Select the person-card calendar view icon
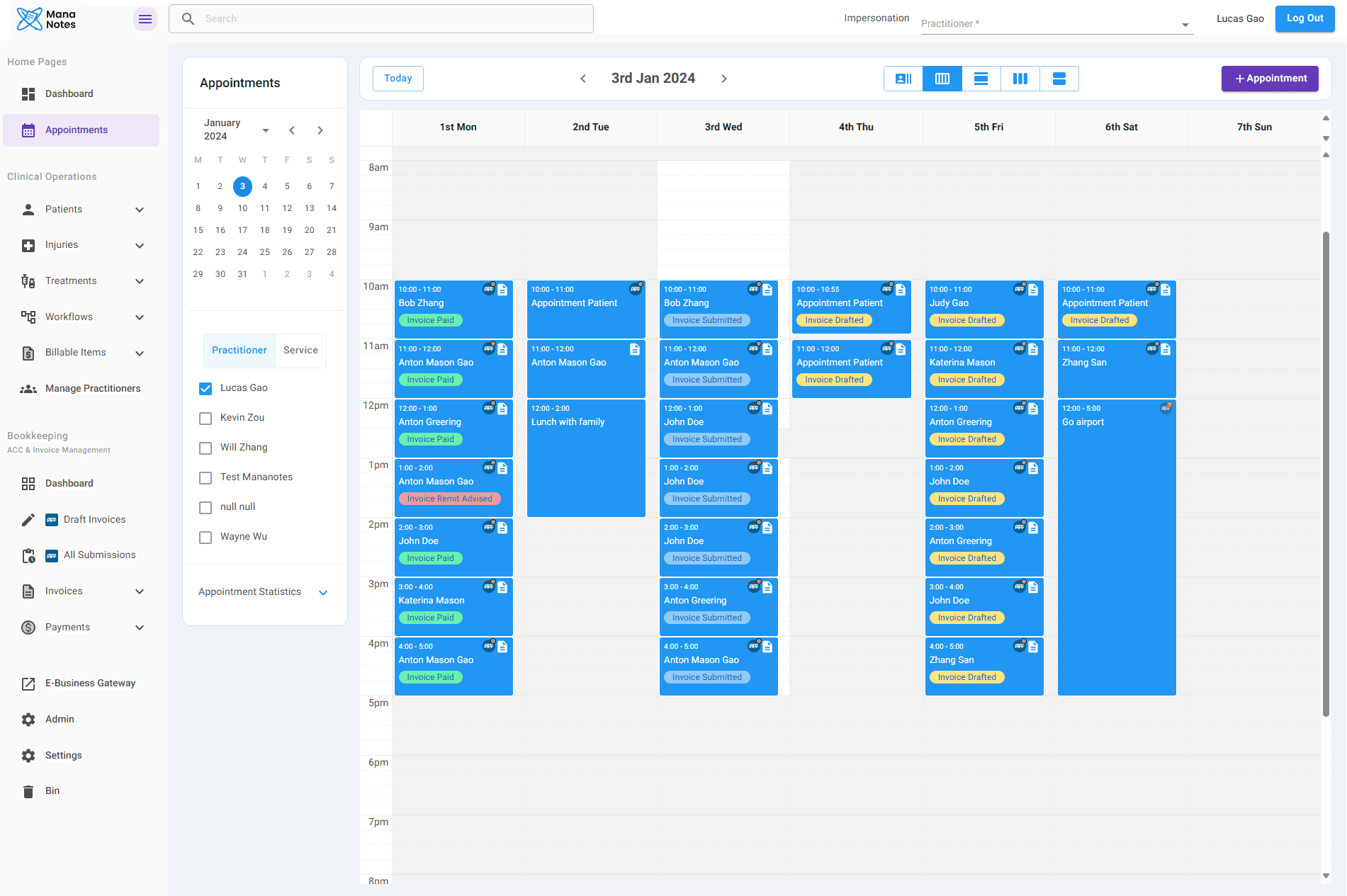 (903, 79)
